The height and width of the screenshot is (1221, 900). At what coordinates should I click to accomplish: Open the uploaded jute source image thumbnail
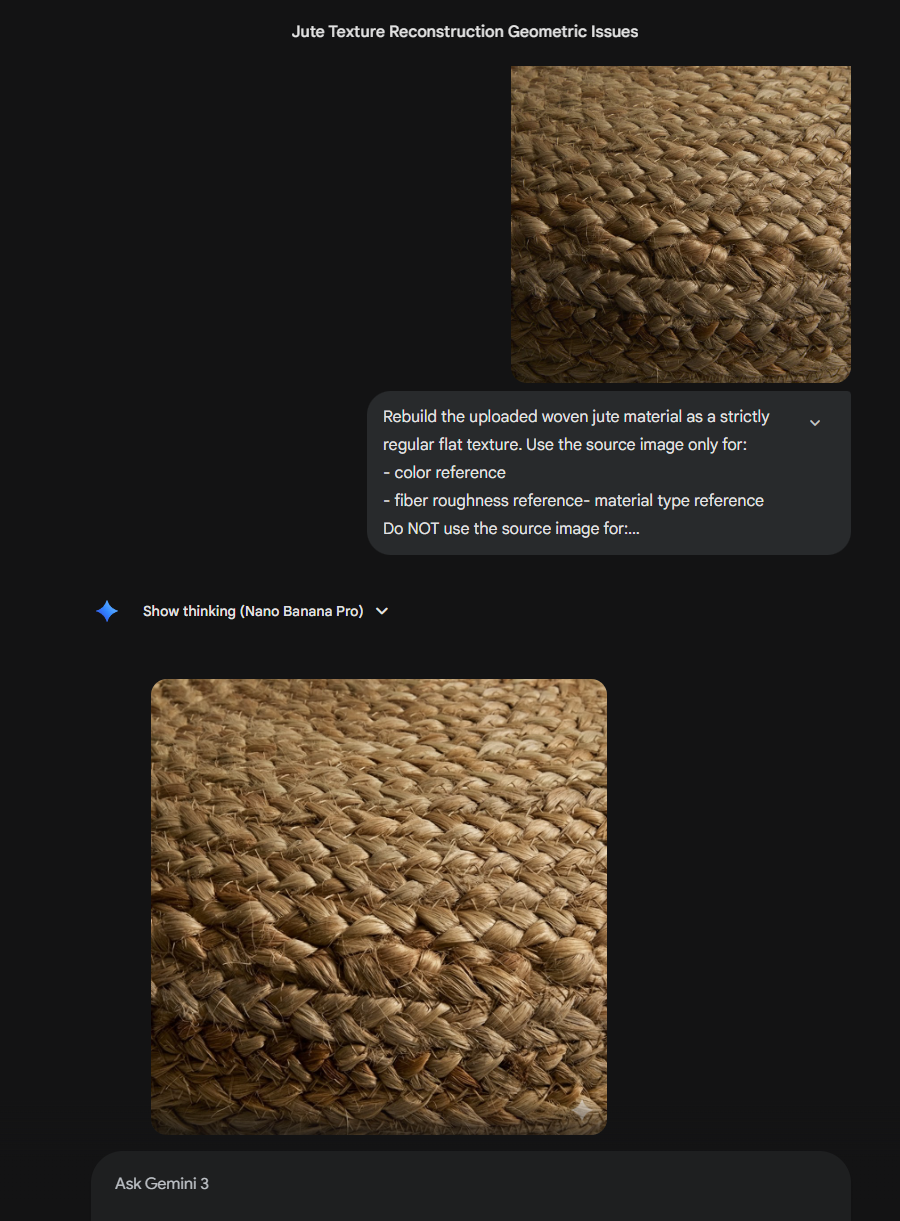coord(681,224)
